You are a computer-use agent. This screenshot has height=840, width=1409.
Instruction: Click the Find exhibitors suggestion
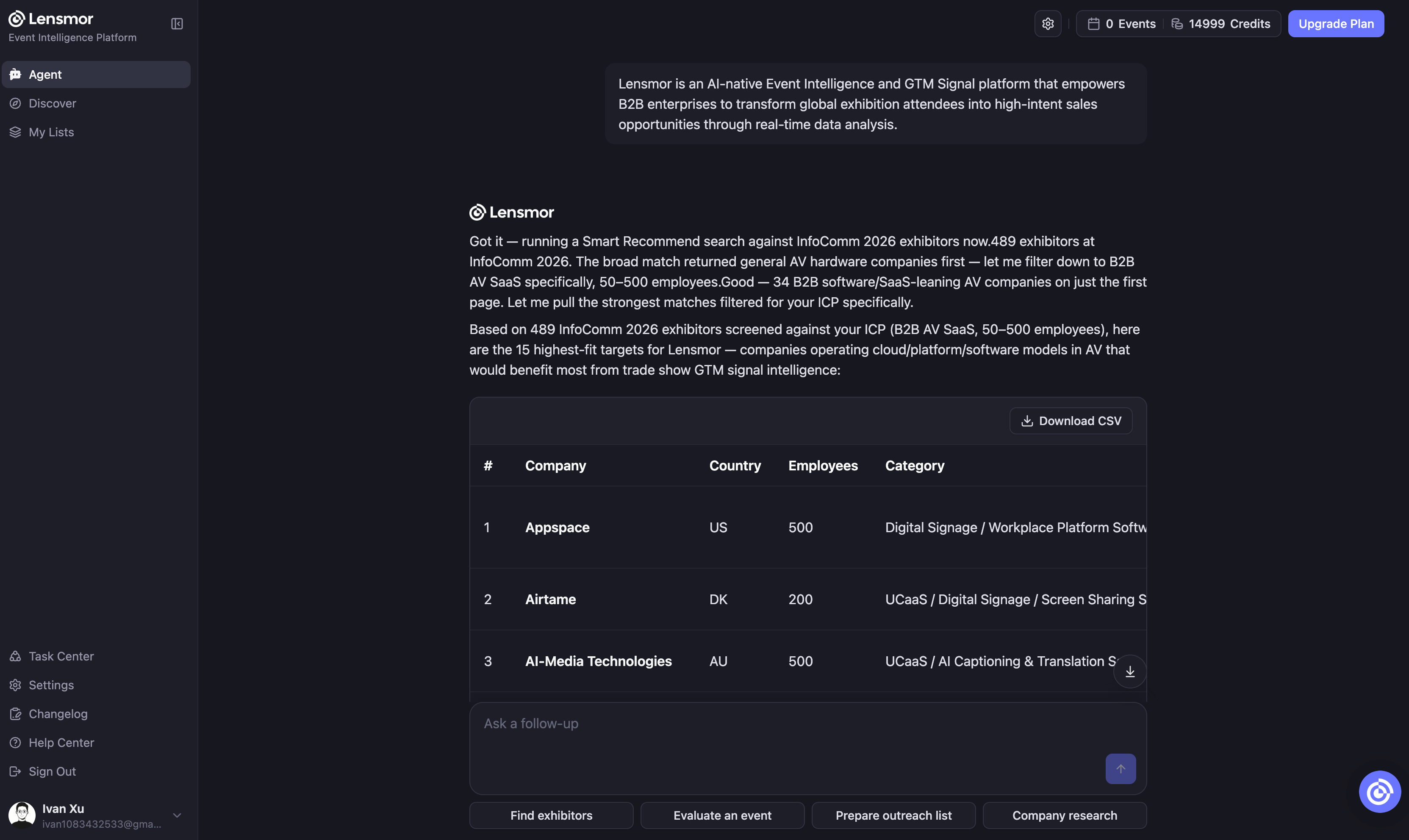click(x=551, y=815)
